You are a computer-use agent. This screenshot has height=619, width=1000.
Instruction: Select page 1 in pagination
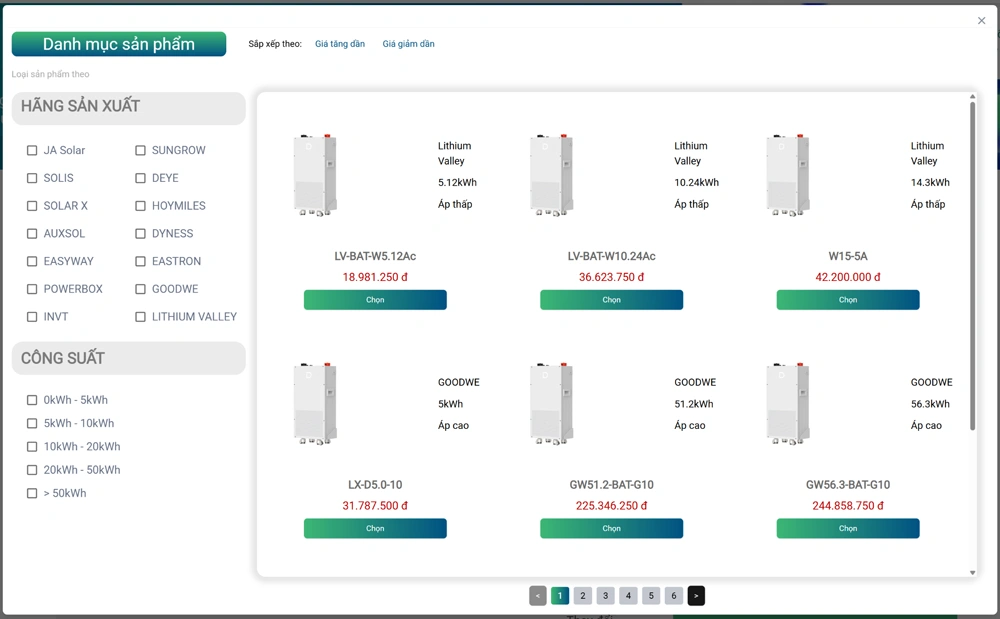coord(560,595)
